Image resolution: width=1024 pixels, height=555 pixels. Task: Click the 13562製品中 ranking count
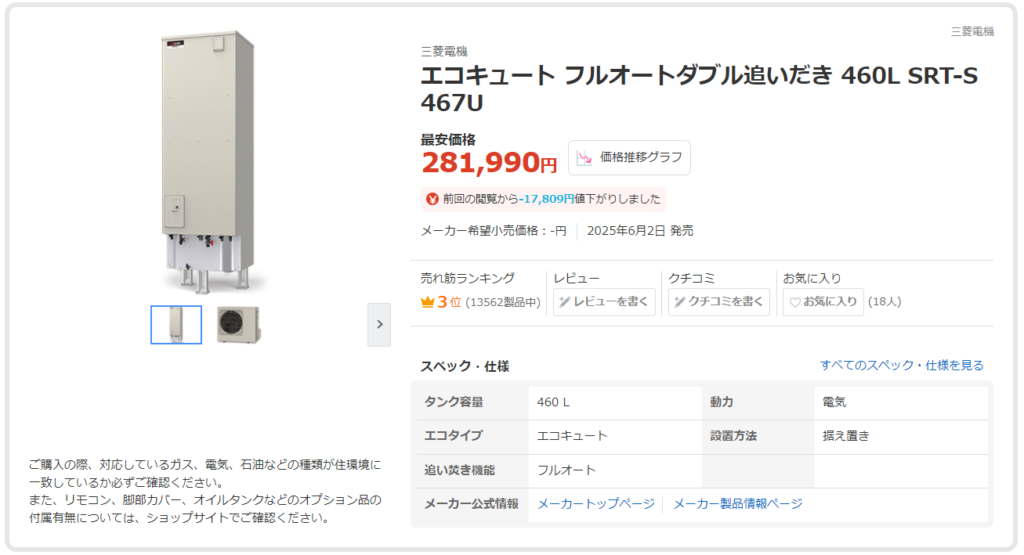[x=504, y=302]
